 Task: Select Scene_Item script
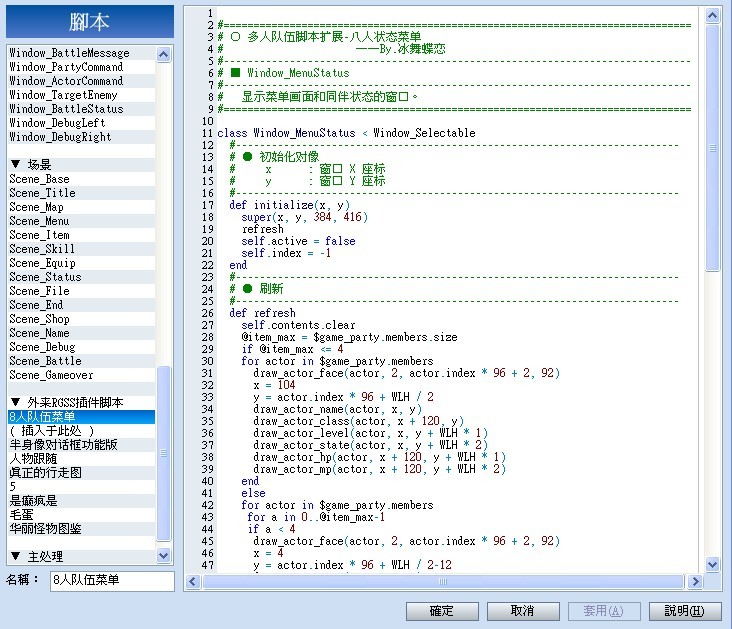click(81, 235)
